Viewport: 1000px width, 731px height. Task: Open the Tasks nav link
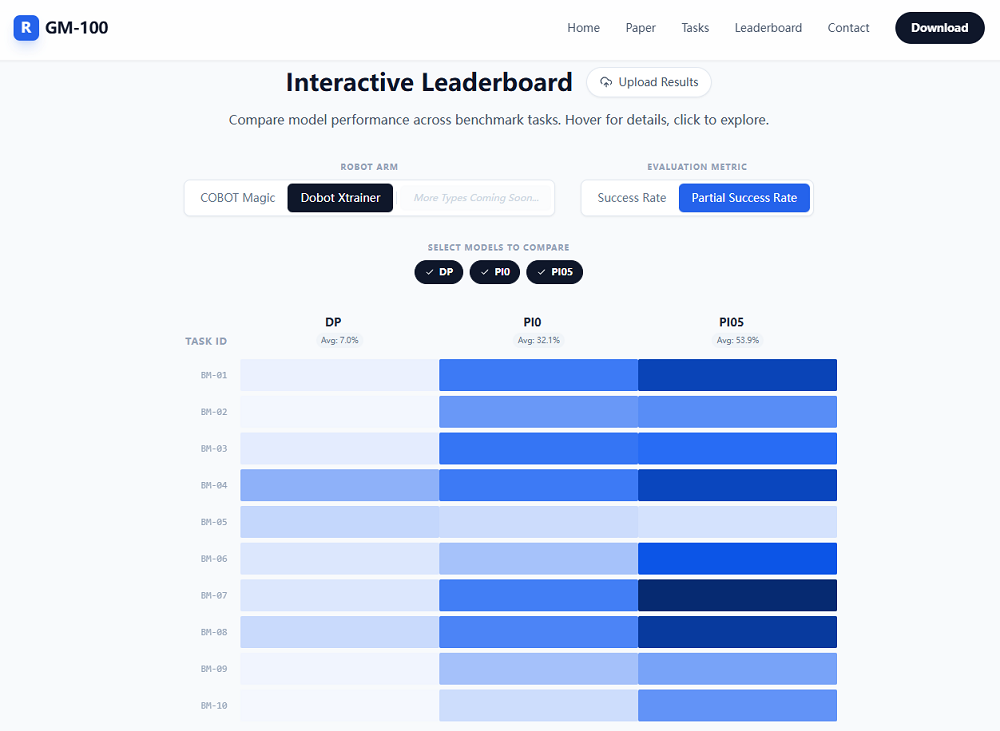695,28
